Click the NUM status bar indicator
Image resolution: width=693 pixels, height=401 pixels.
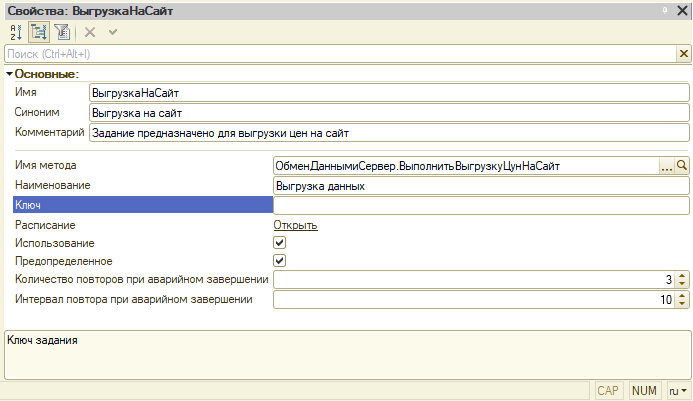pyautogui.click(x=644, y=391)
